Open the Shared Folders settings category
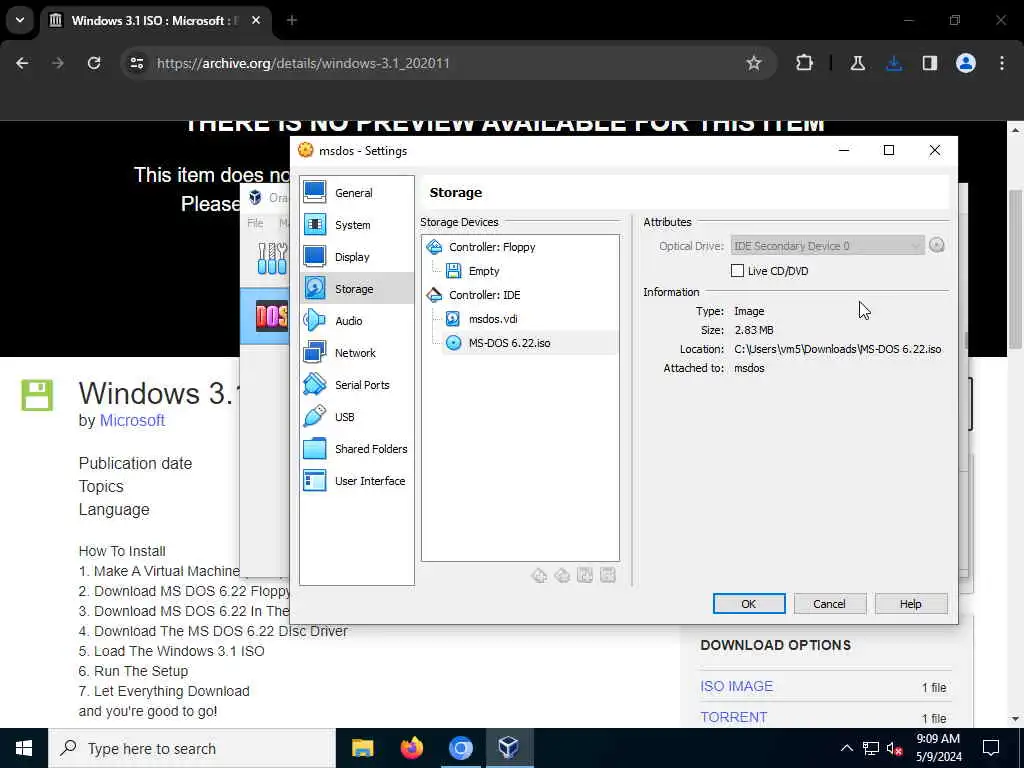This screenshot has height=768, width=1024. [357, 449]
